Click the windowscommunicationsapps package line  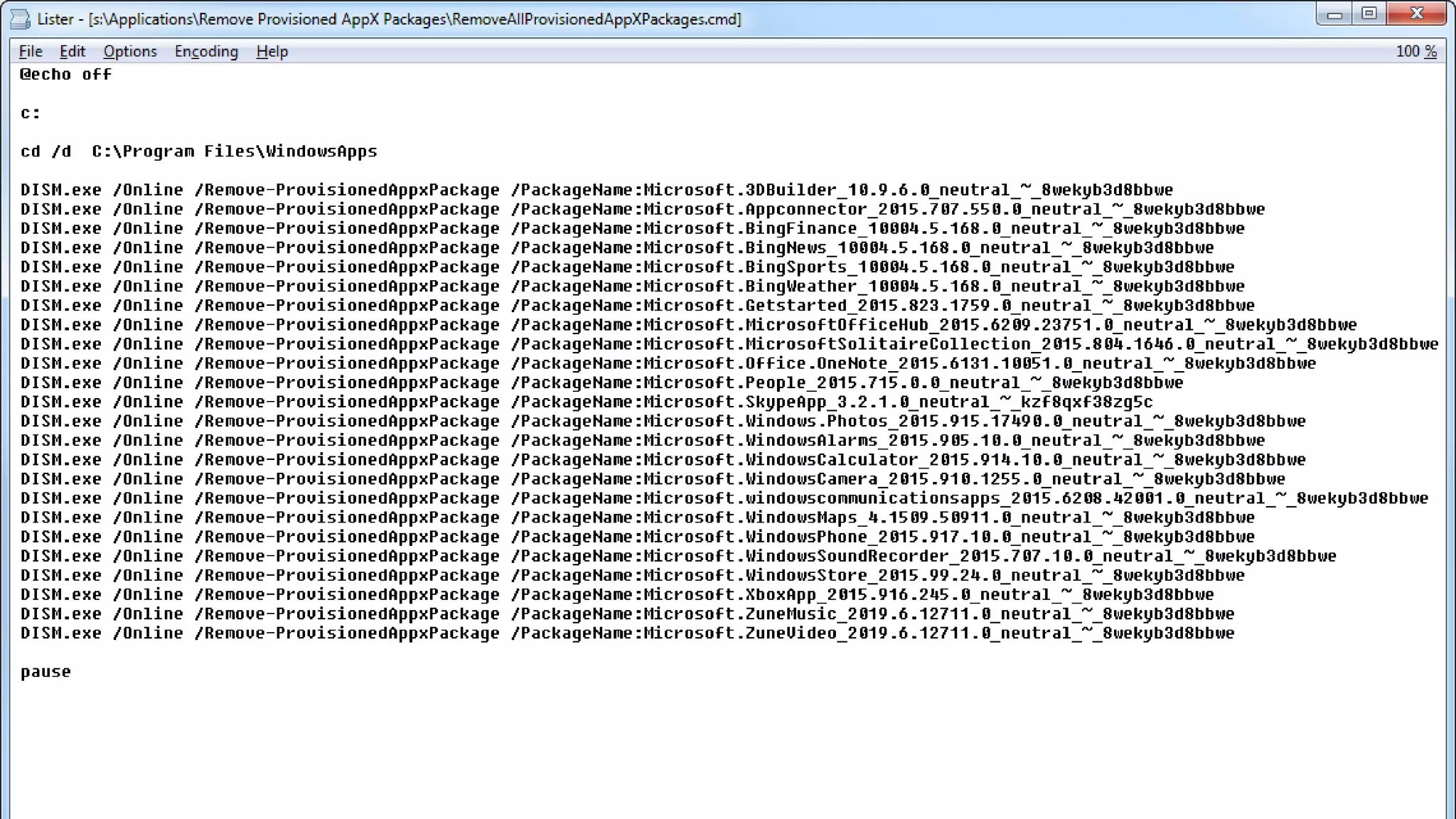724,498
